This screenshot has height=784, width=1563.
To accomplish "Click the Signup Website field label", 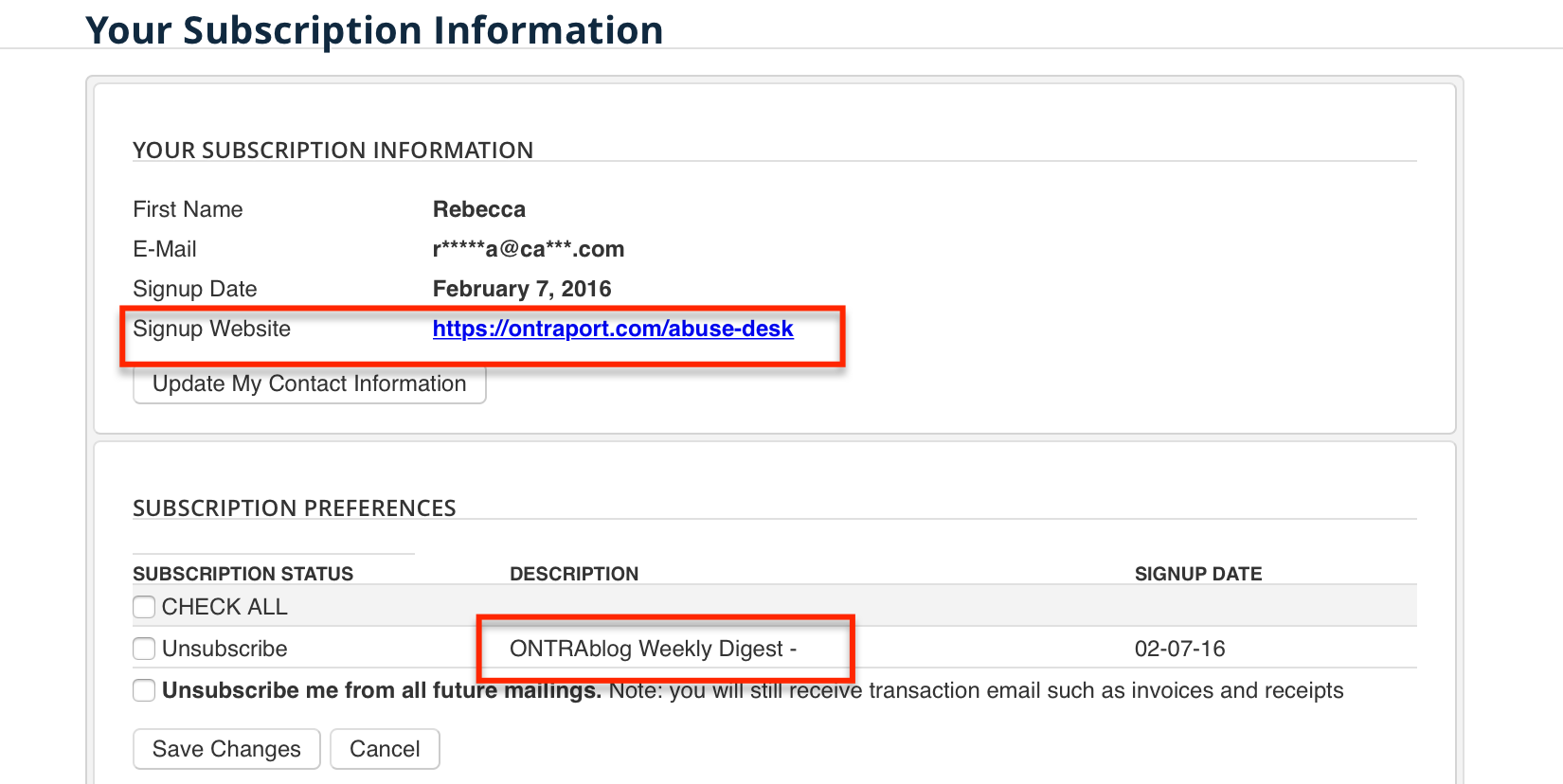I will (211, 329).
